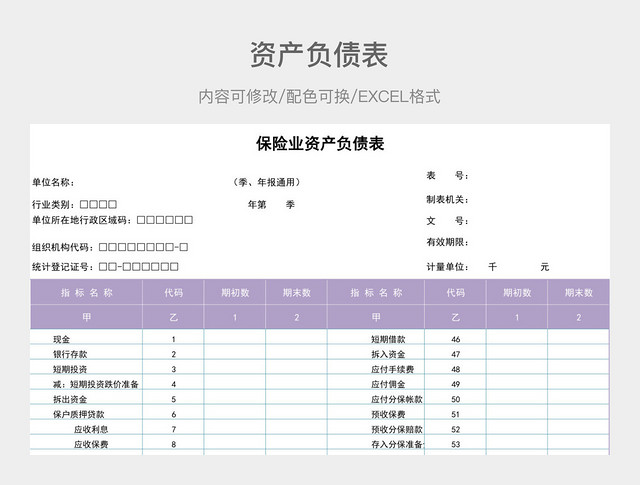This screenshot has width=640, height=485.
Task: Click the '组织机构代码:' label
Action: pos(65,247)
